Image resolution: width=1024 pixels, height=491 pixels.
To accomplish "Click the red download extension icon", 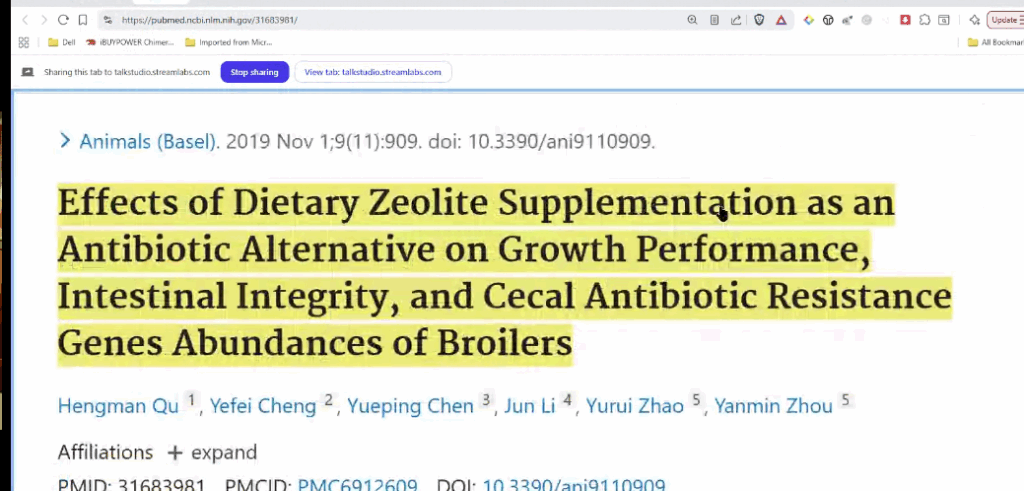I will [x=905, y=20].
